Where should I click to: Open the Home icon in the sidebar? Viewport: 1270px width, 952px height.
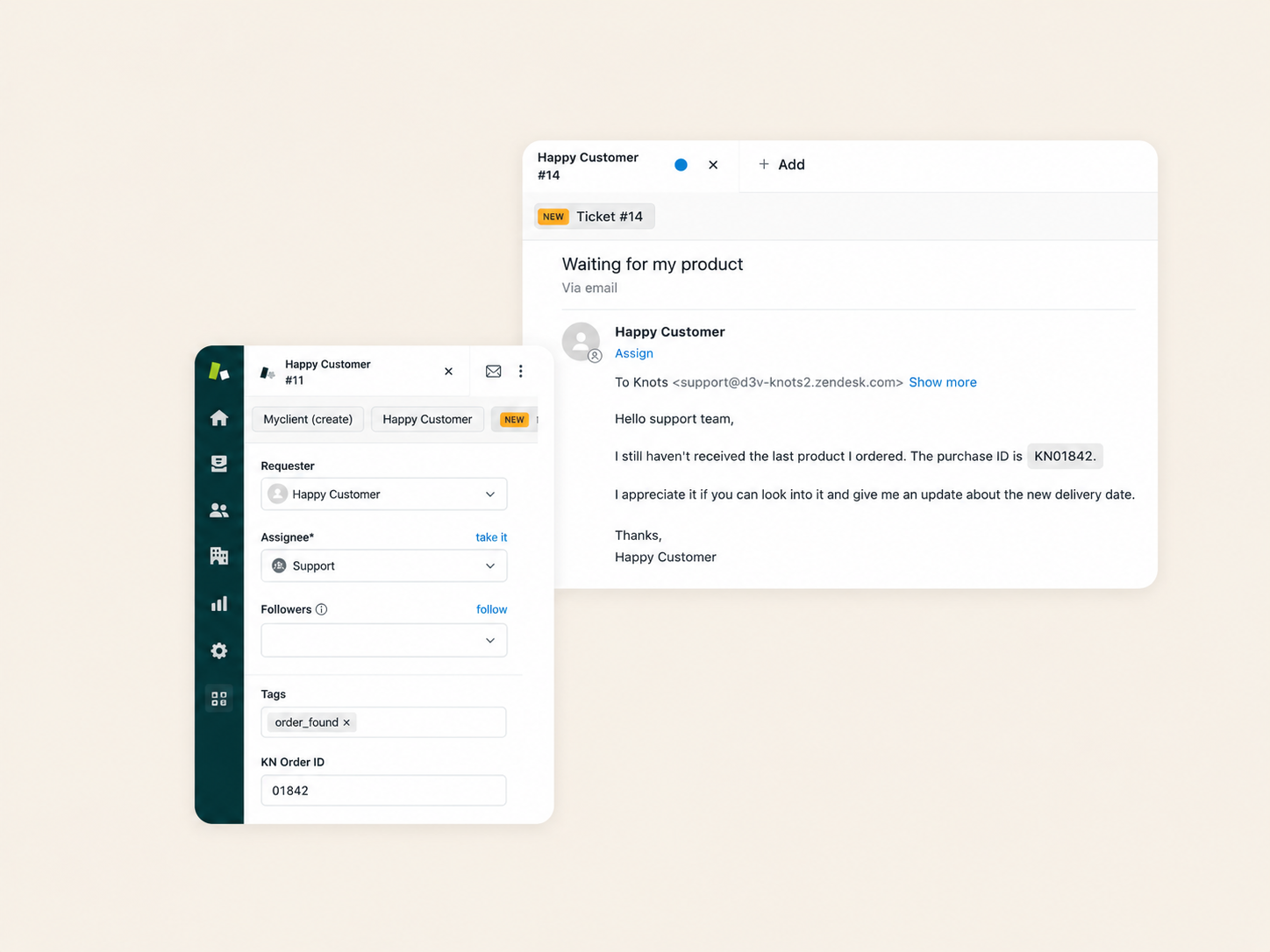coord(219,418)
